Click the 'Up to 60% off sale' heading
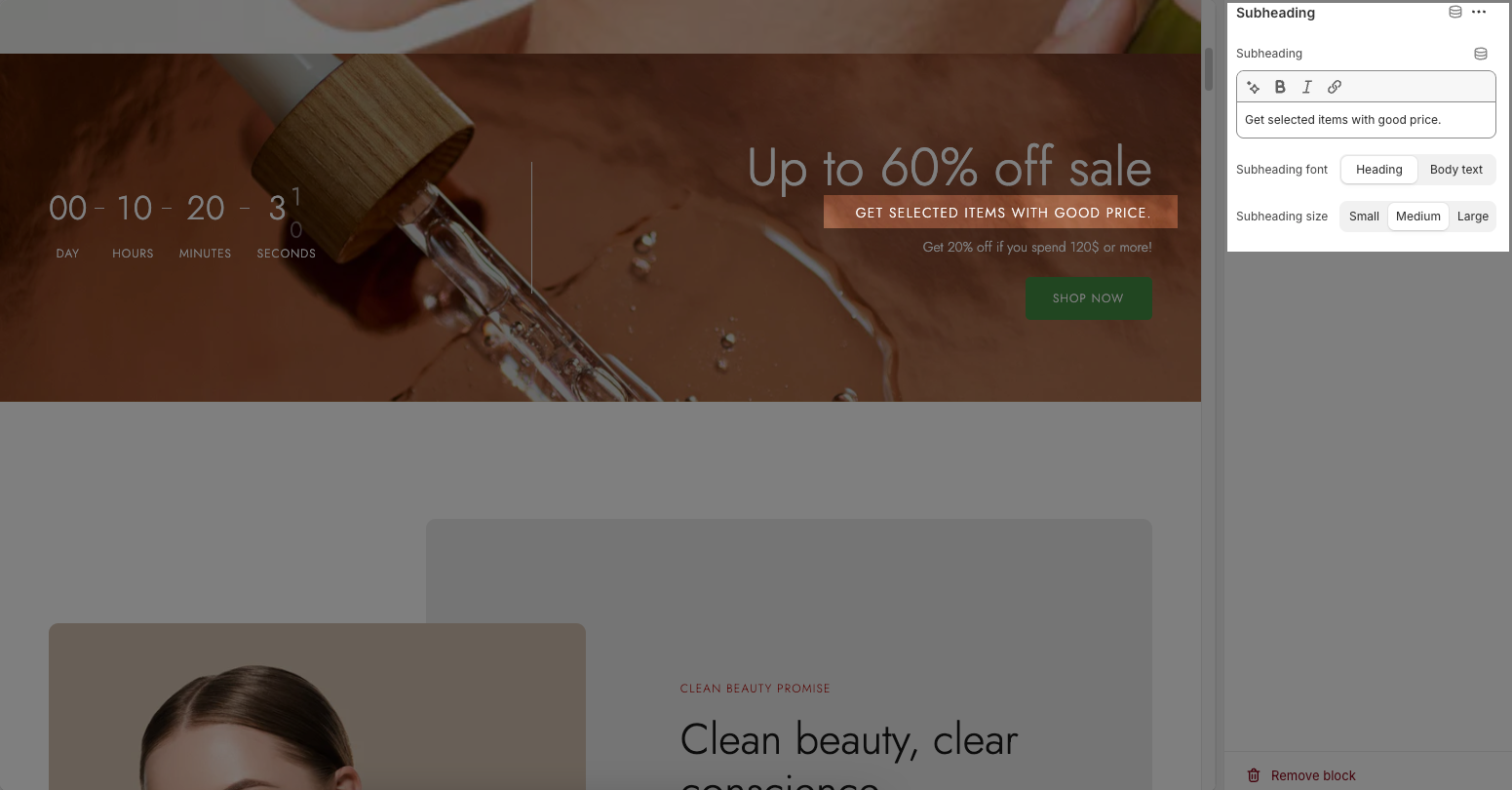1512x790 pixels. tap(950, 168)
